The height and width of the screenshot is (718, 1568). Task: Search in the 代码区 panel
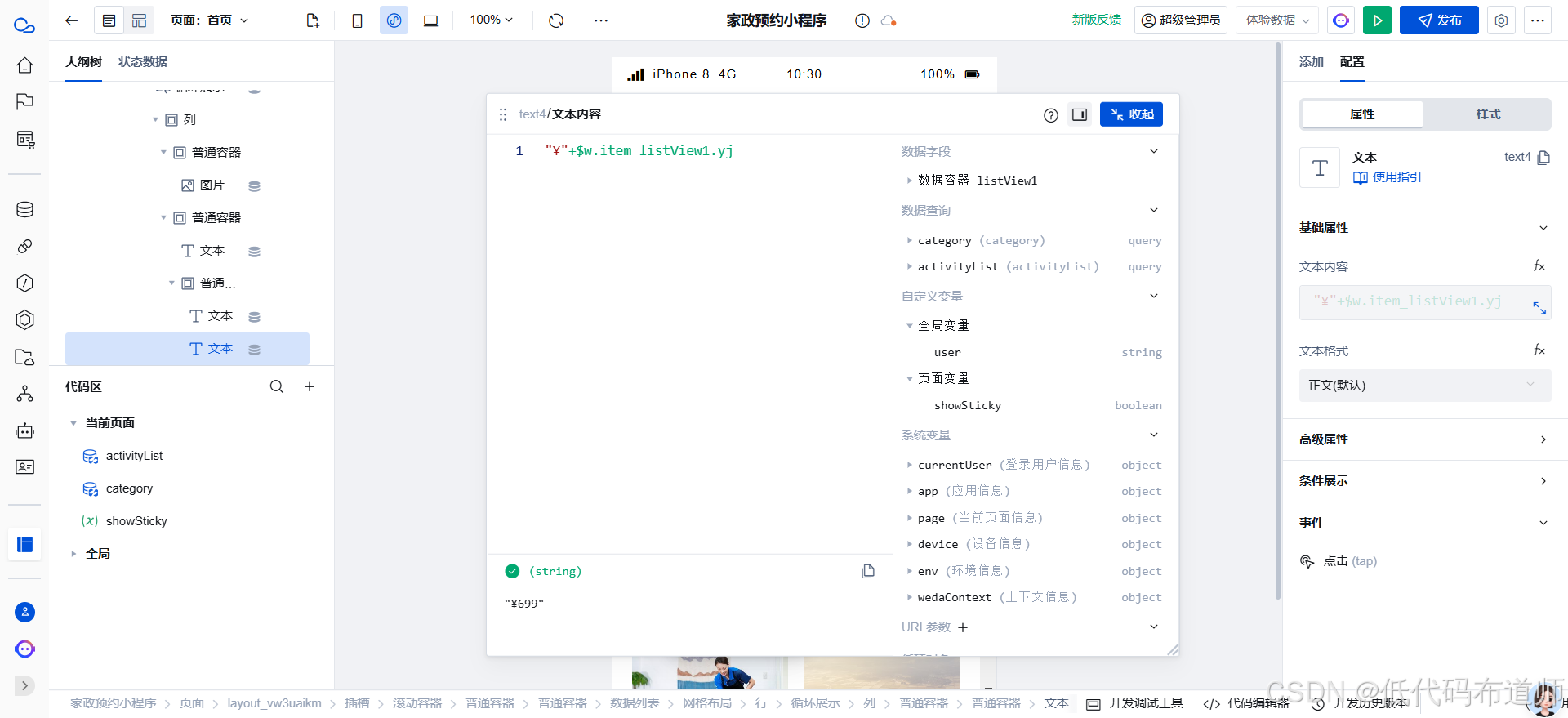[x=277, y=387]
